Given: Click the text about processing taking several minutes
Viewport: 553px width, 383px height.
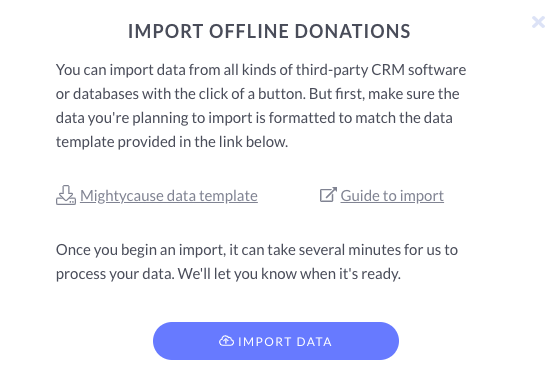Looking at the screenshot, I should [257, 262].
